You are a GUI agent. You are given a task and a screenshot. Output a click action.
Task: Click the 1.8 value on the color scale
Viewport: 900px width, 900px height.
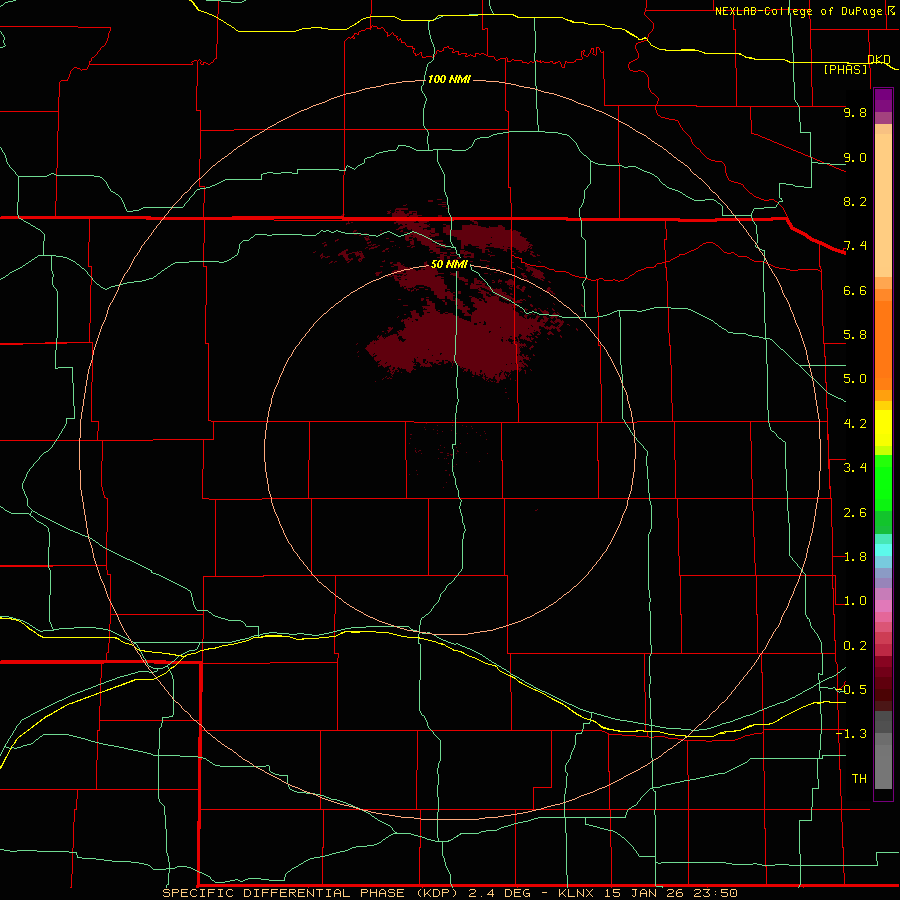855,557
